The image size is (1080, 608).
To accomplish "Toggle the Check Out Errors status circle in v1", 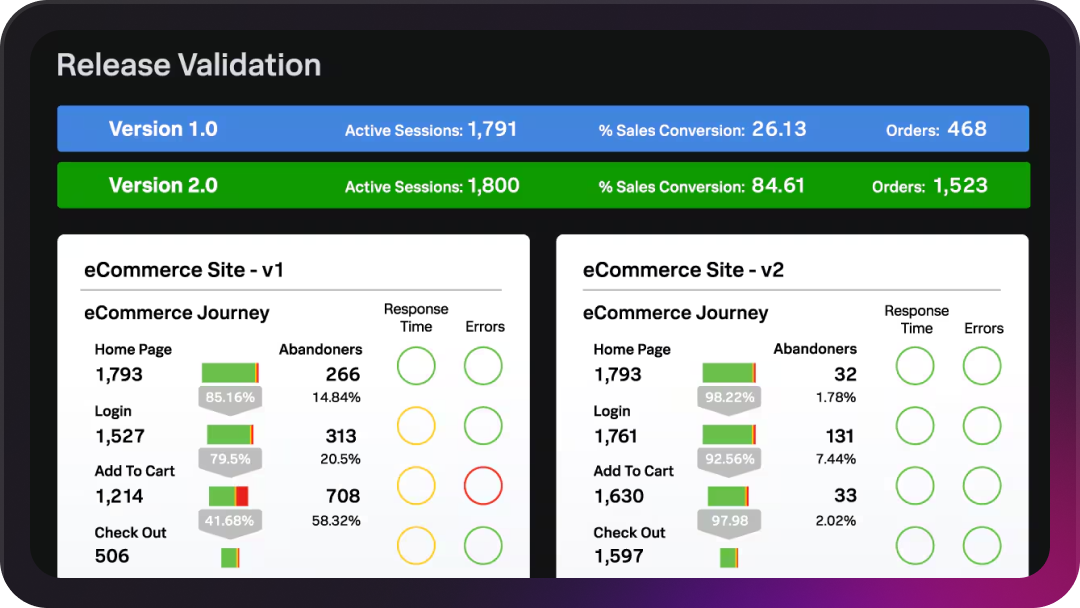I will pyautogui.click(x=483, y=545).
